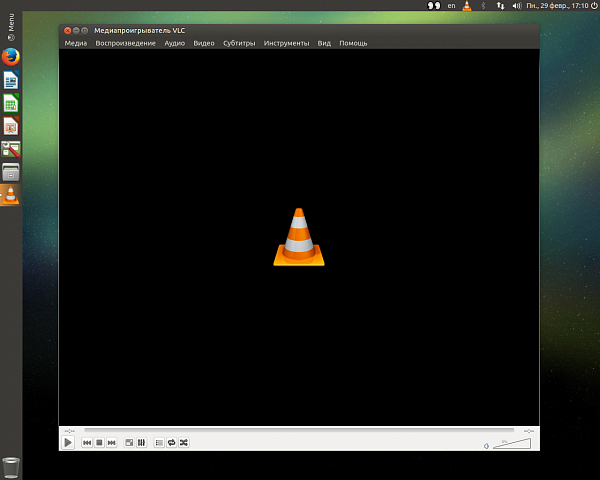The width and height of the screenshot is (600, 480).
Task: Open system settings tools dock icon
Action: click(x=11, y=149)
